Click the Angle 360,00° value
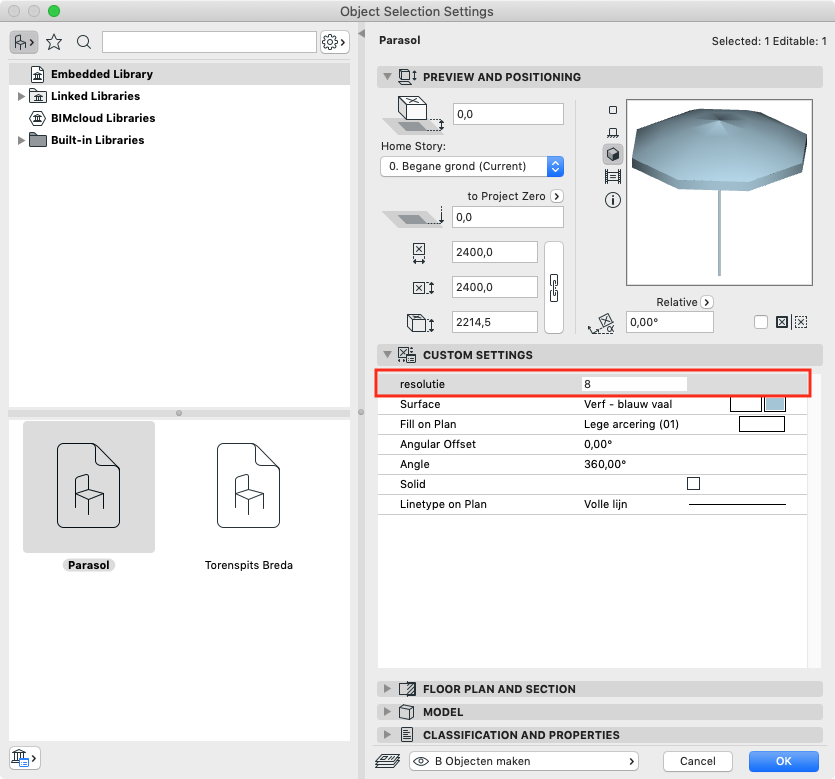The height and width of the screenshot is (779, 835). click(605, 464)
